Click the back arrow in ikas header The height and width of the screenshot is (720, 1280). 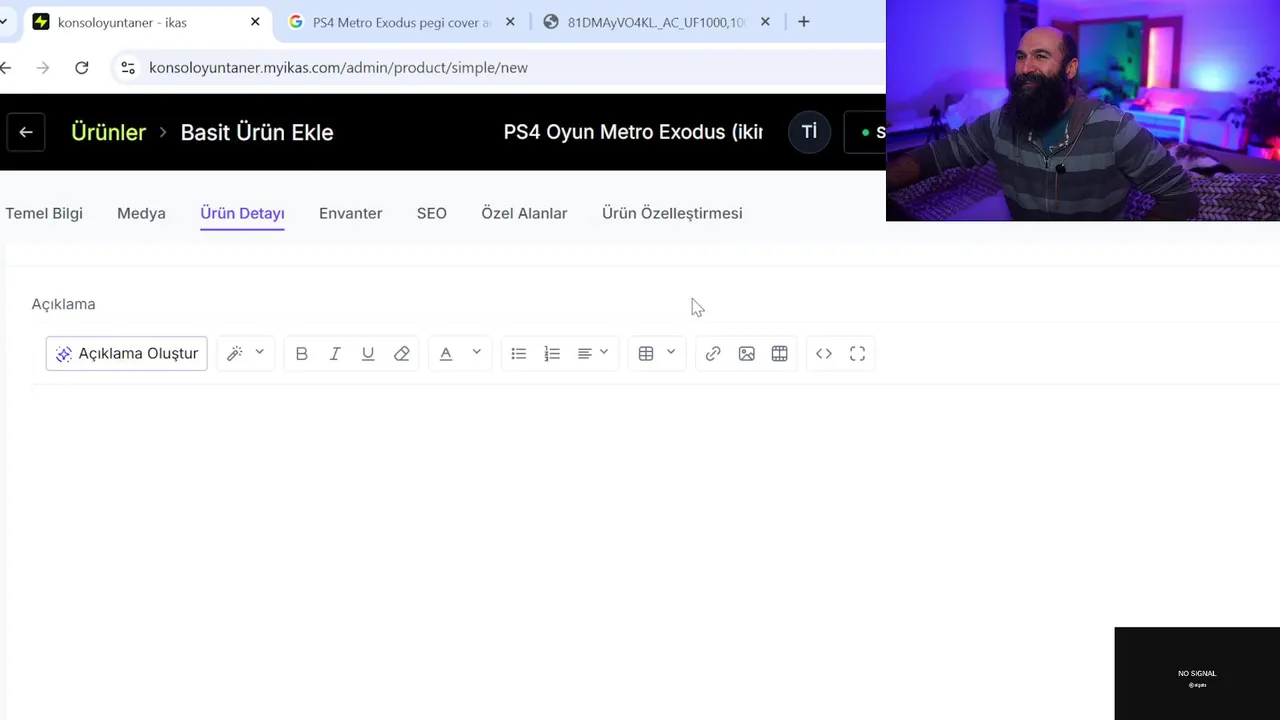(26, 132)
